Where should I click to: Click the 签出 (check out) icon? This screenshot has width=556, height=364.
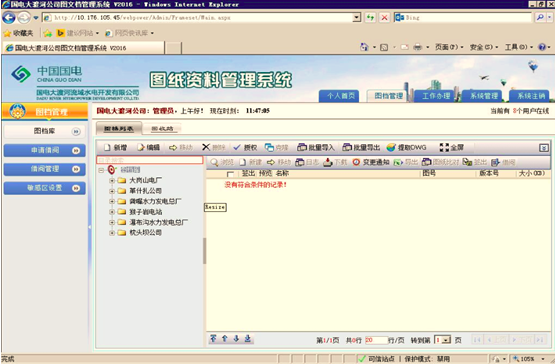(467, 162)
